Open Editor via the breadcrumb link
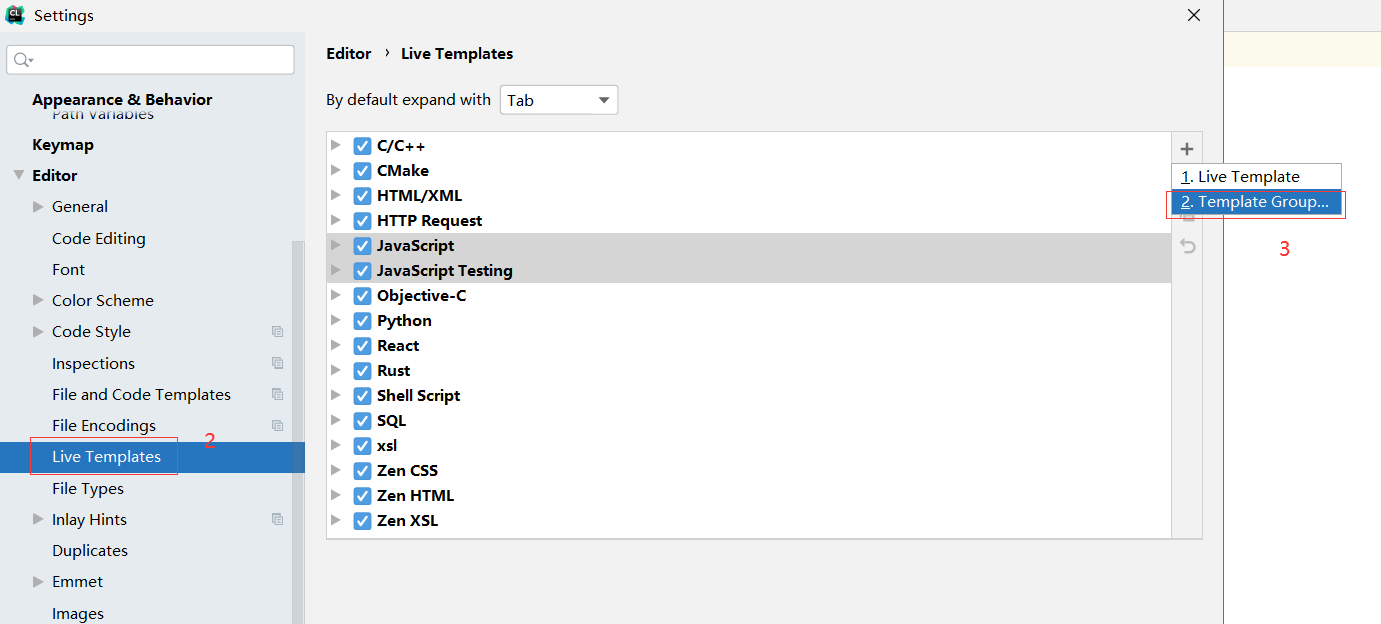 (x=348, y=53)
